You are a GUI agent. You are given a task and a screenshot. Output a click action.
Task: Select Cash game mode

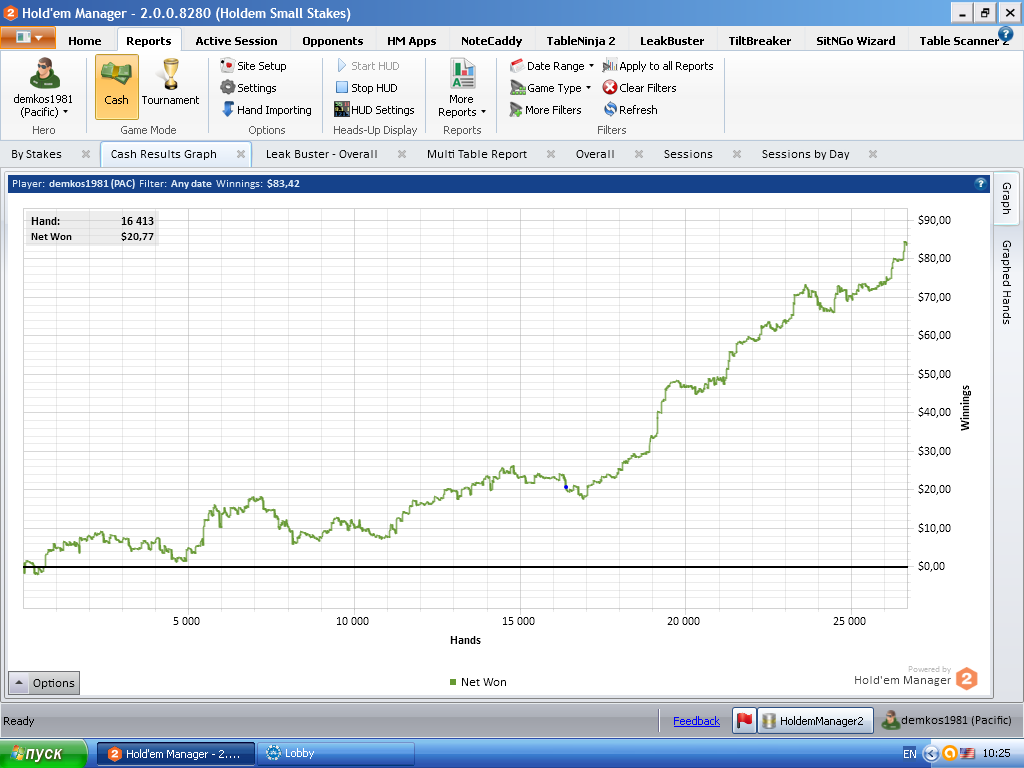[x=117, y=86]
